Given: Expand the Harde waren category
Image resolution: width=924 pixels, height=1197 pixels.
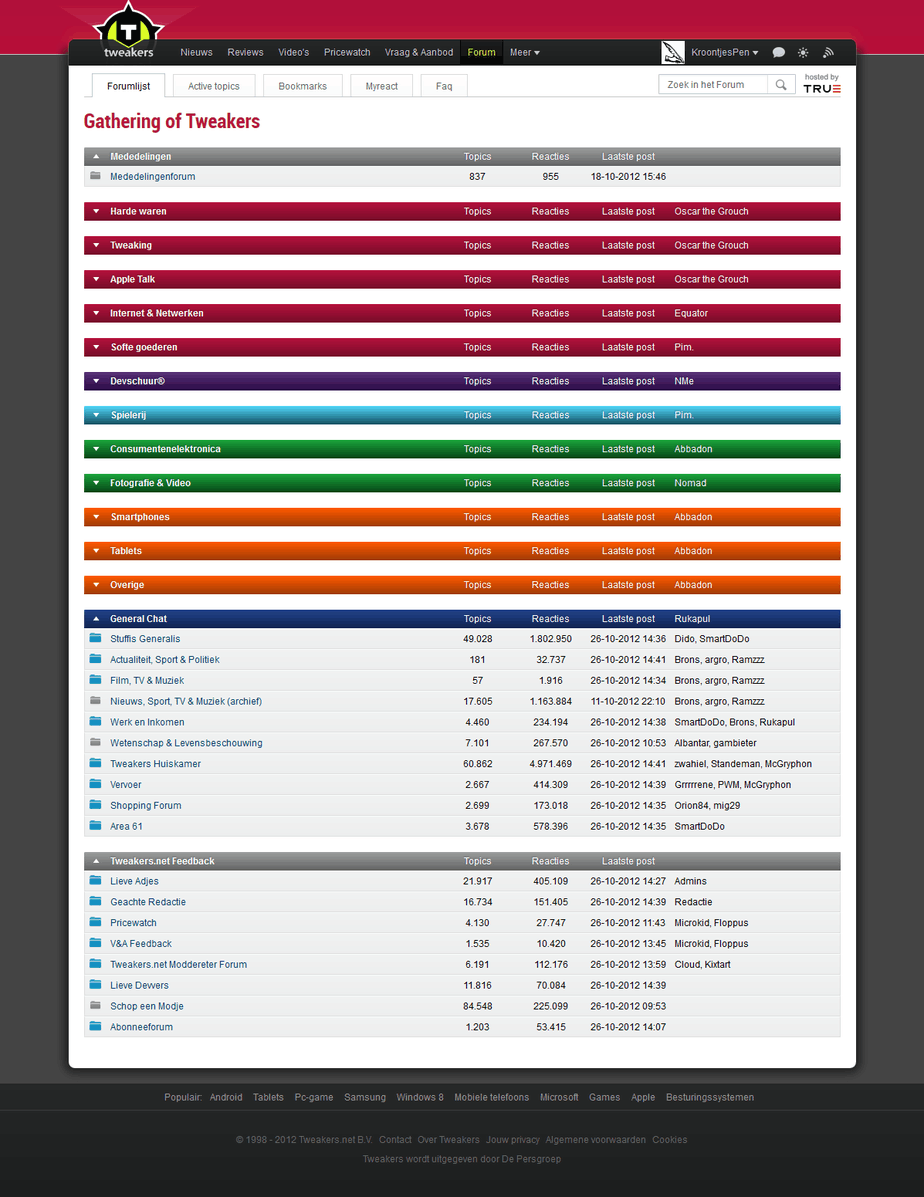Looking at the screenshot, I should [96, 211].
